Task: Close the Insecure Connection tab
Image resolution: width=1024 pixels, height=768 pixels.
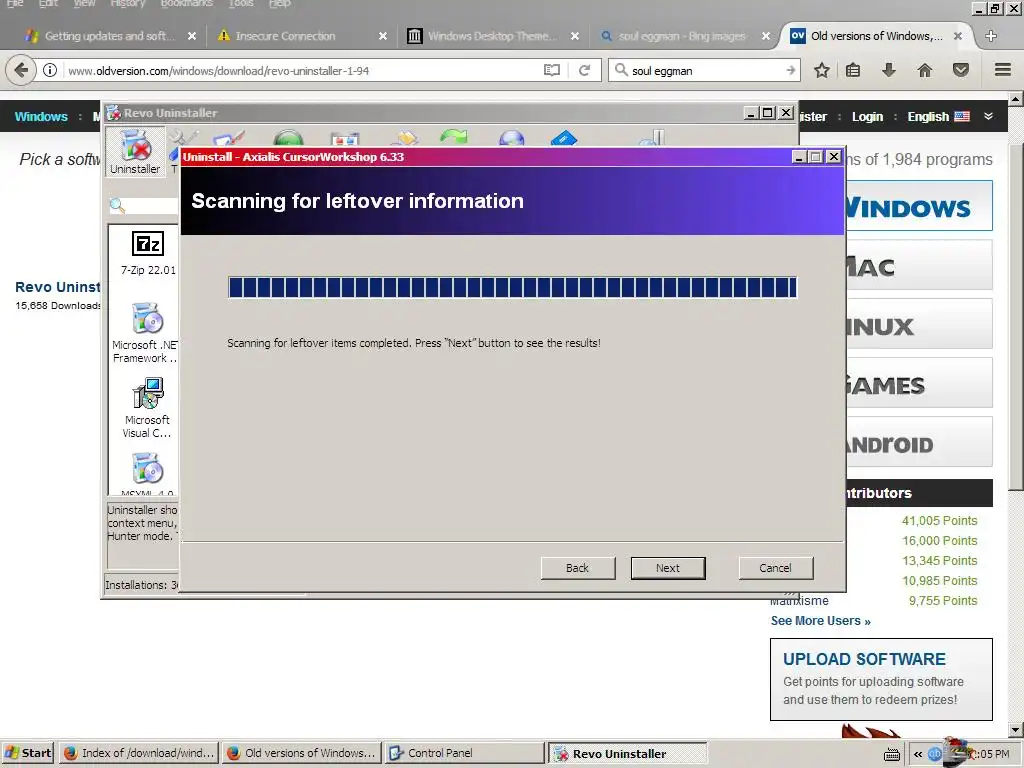Action: [383, 37]
